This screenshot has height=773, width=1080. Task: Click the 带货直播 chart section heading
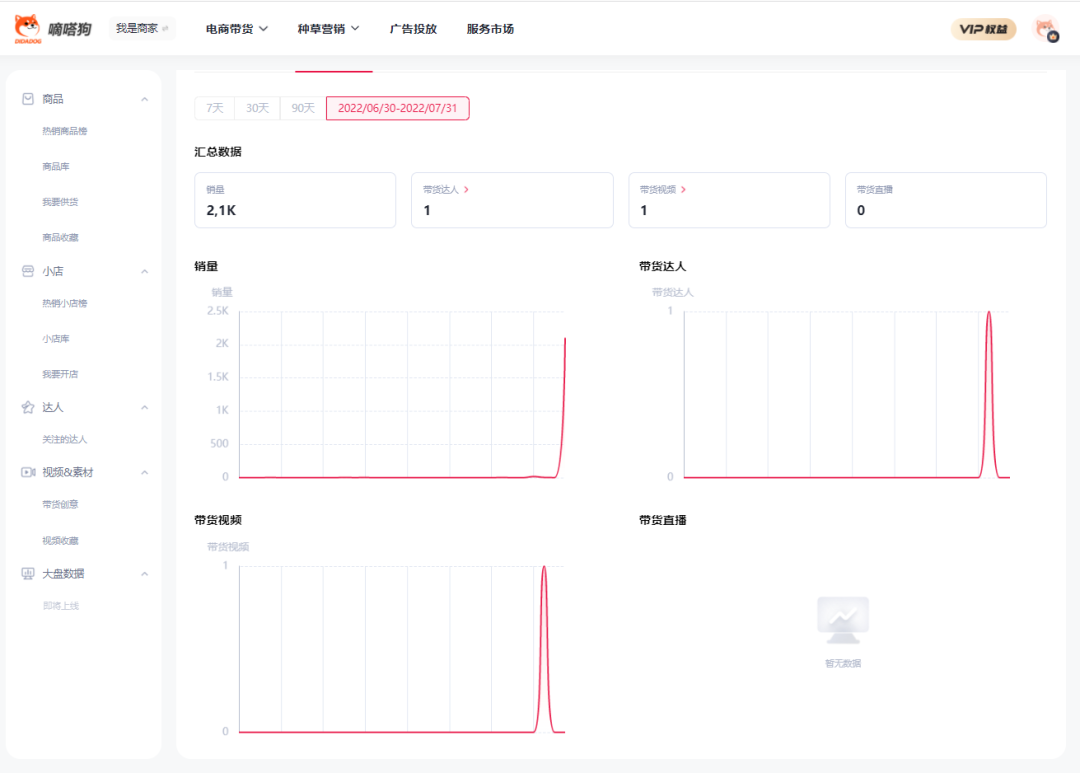coord(663,520)
